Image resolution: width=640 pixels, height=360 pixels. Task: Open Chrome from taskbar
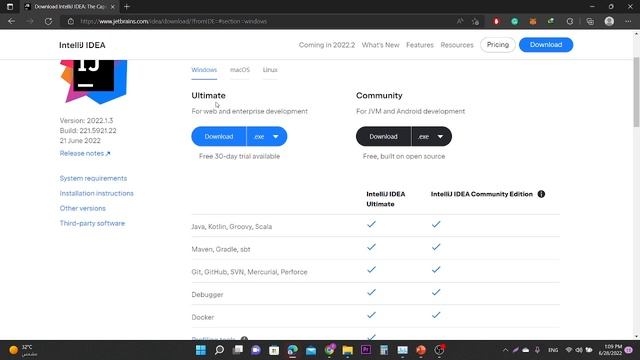(329, 350)
